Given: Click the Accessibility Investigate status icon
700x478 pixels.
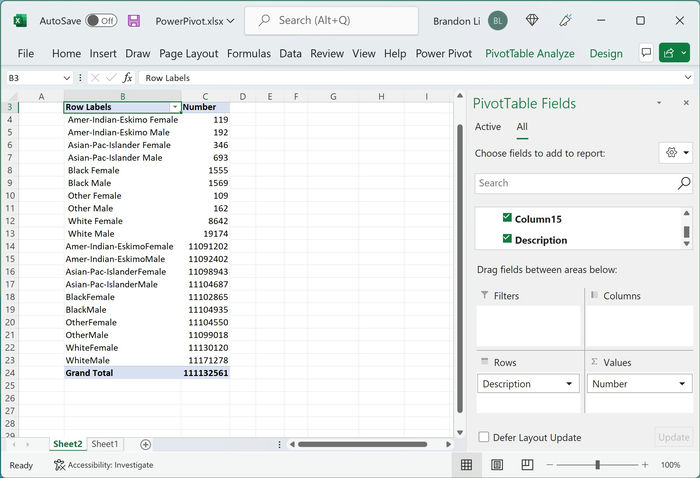Looking at the screenshot, I should (59, 465).
